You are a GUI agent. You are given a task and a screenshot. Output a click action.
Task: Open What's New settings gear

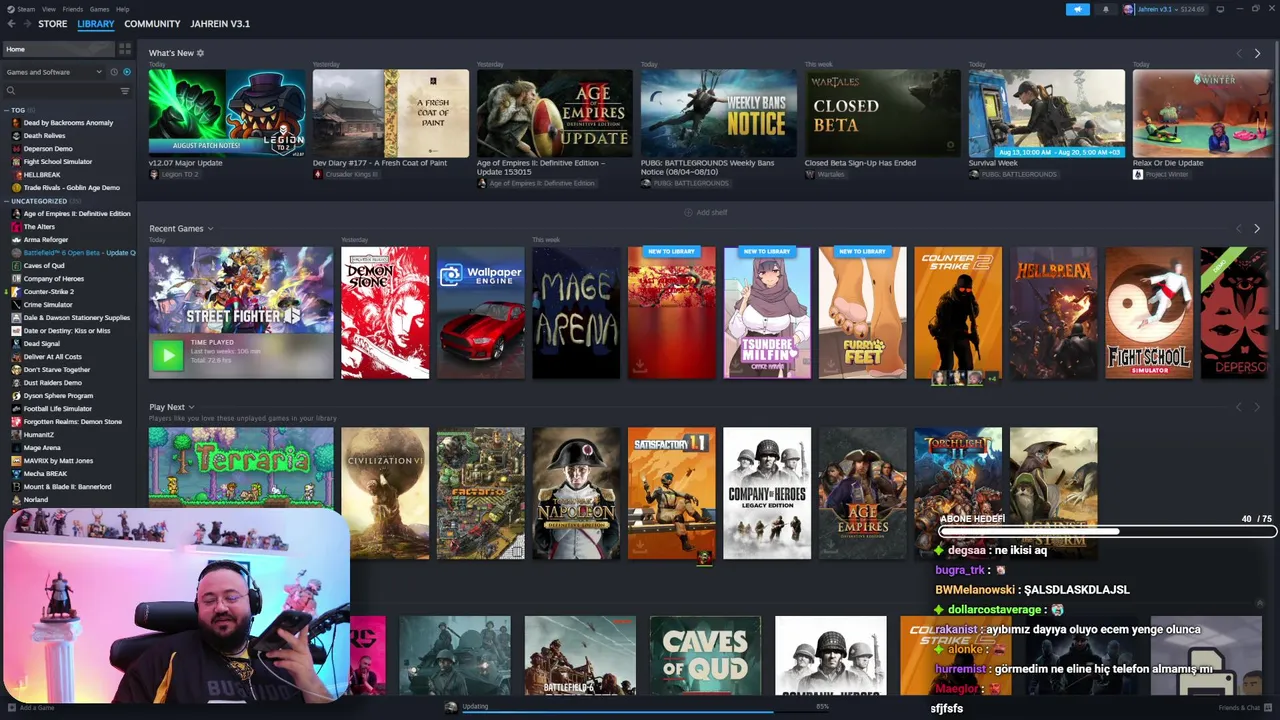click(200, 53)
